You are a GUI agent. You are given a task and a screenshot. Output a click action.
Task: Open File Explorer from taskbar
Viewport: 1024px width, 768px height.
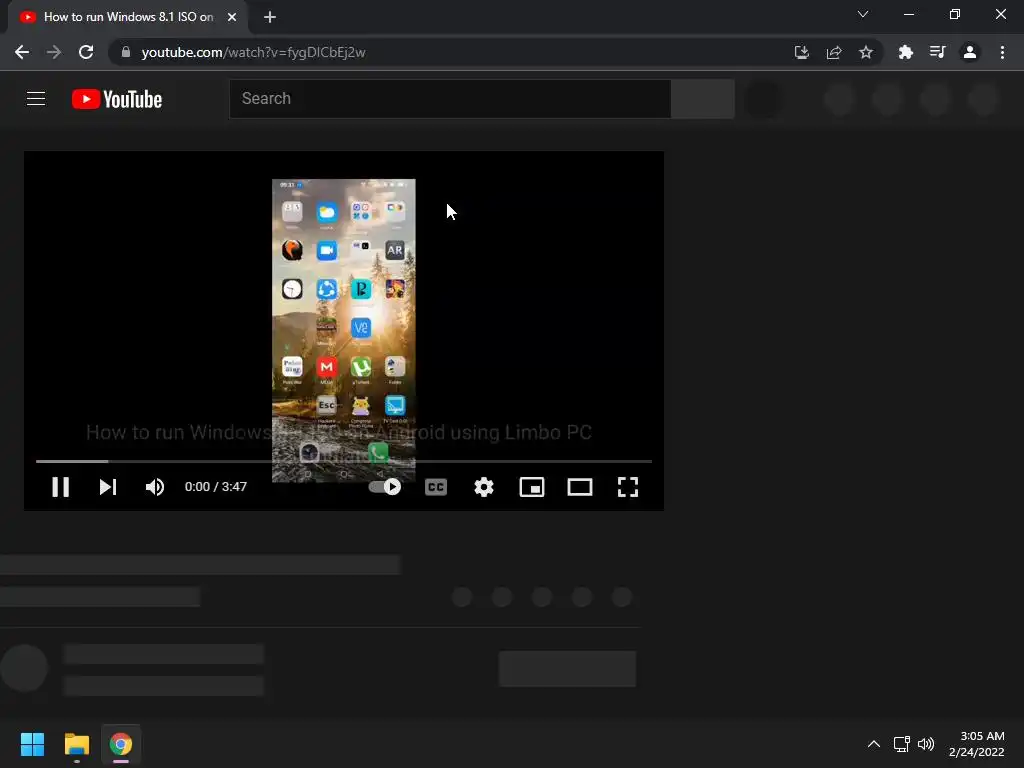(x=76, y=744)
